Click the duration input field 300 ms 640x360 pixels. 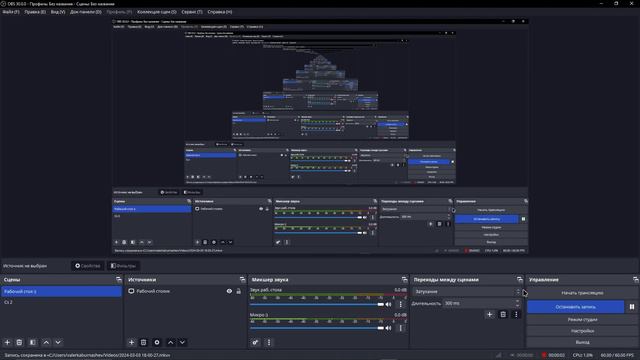[x=478, y=303]
